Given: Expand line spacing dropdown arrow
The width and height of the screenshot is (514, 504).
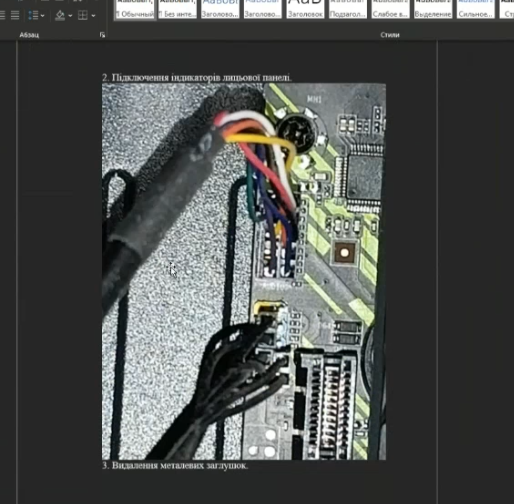Looking at the screenshot, I should (42, 15).
